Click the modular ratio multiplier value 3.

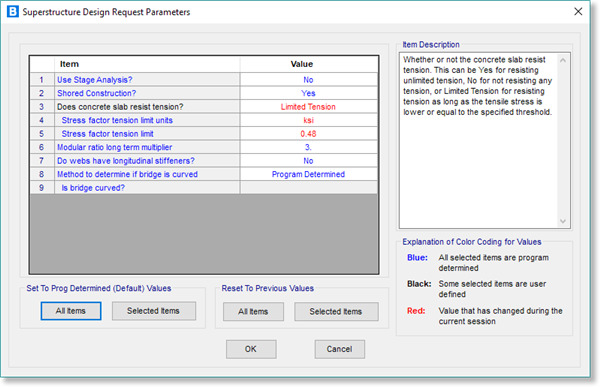(x=308, y=147)
